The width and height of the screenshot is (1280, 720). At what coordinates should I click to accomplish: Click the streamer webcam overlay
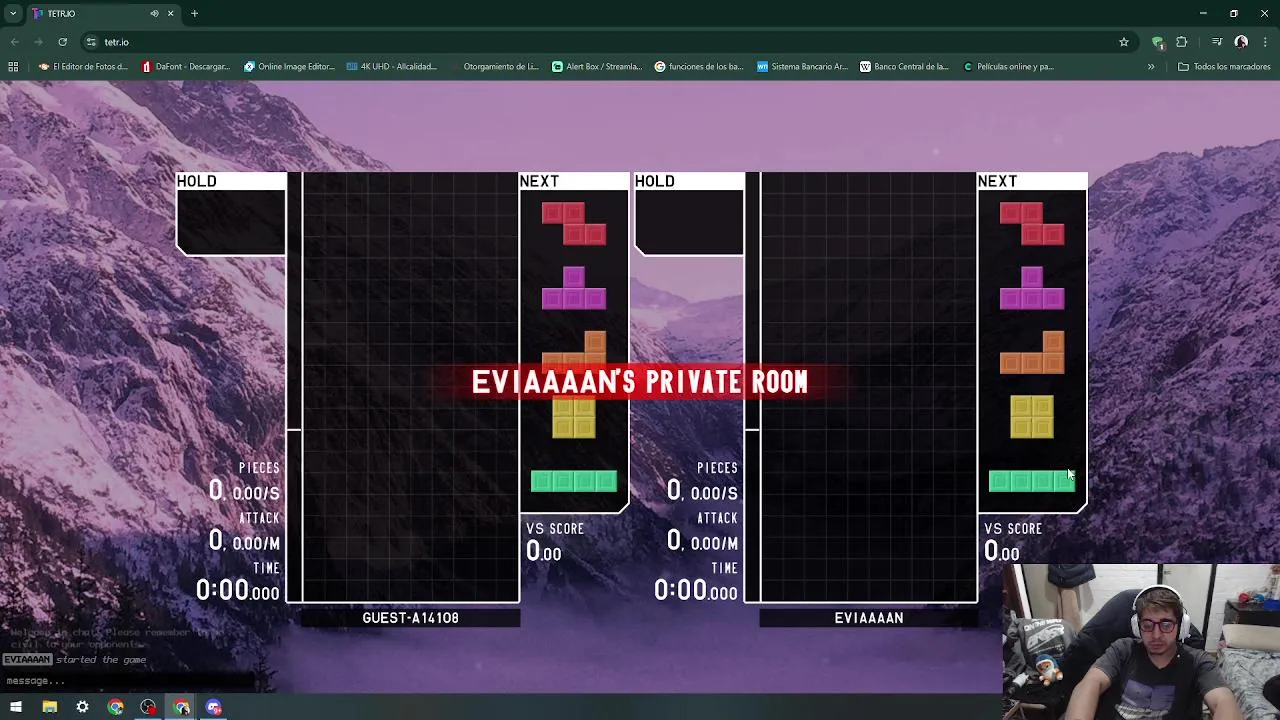click(1141, 642)
